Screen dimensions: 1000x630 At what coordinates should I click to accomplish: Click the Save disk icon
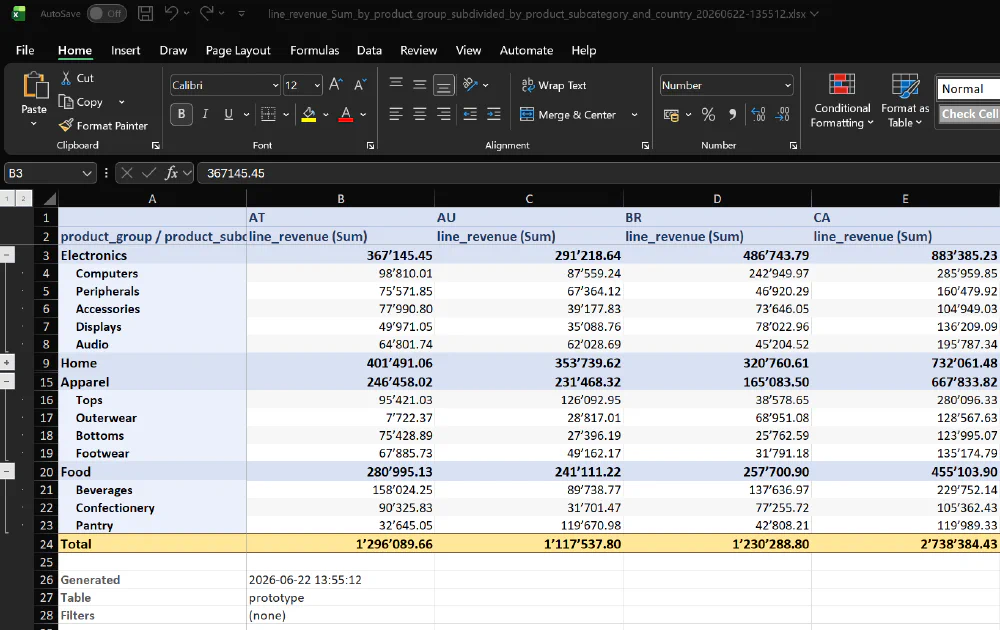click(x=145, y=13)
